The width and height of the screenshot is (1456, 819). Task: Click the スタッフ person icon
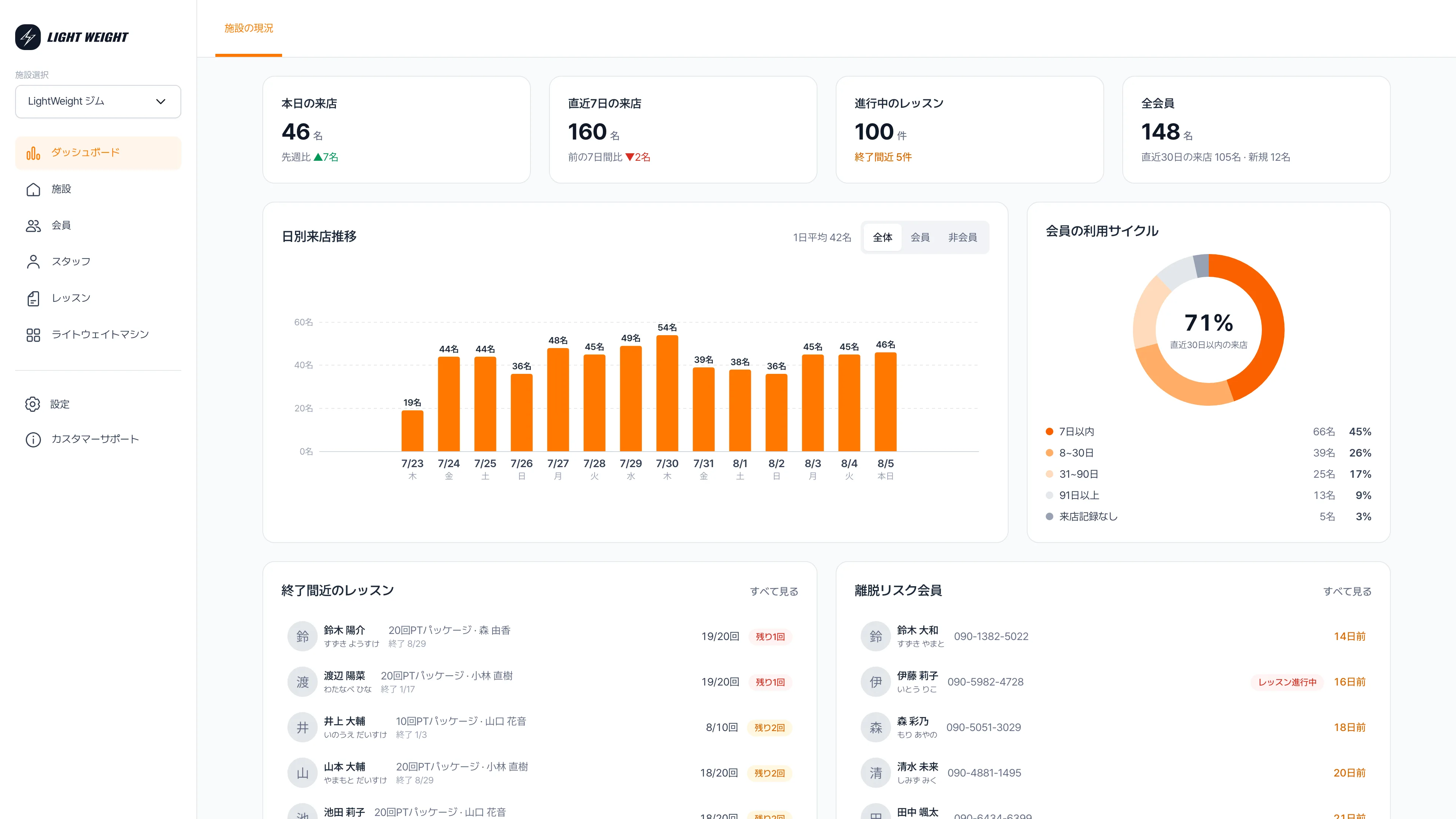(33, 262)
